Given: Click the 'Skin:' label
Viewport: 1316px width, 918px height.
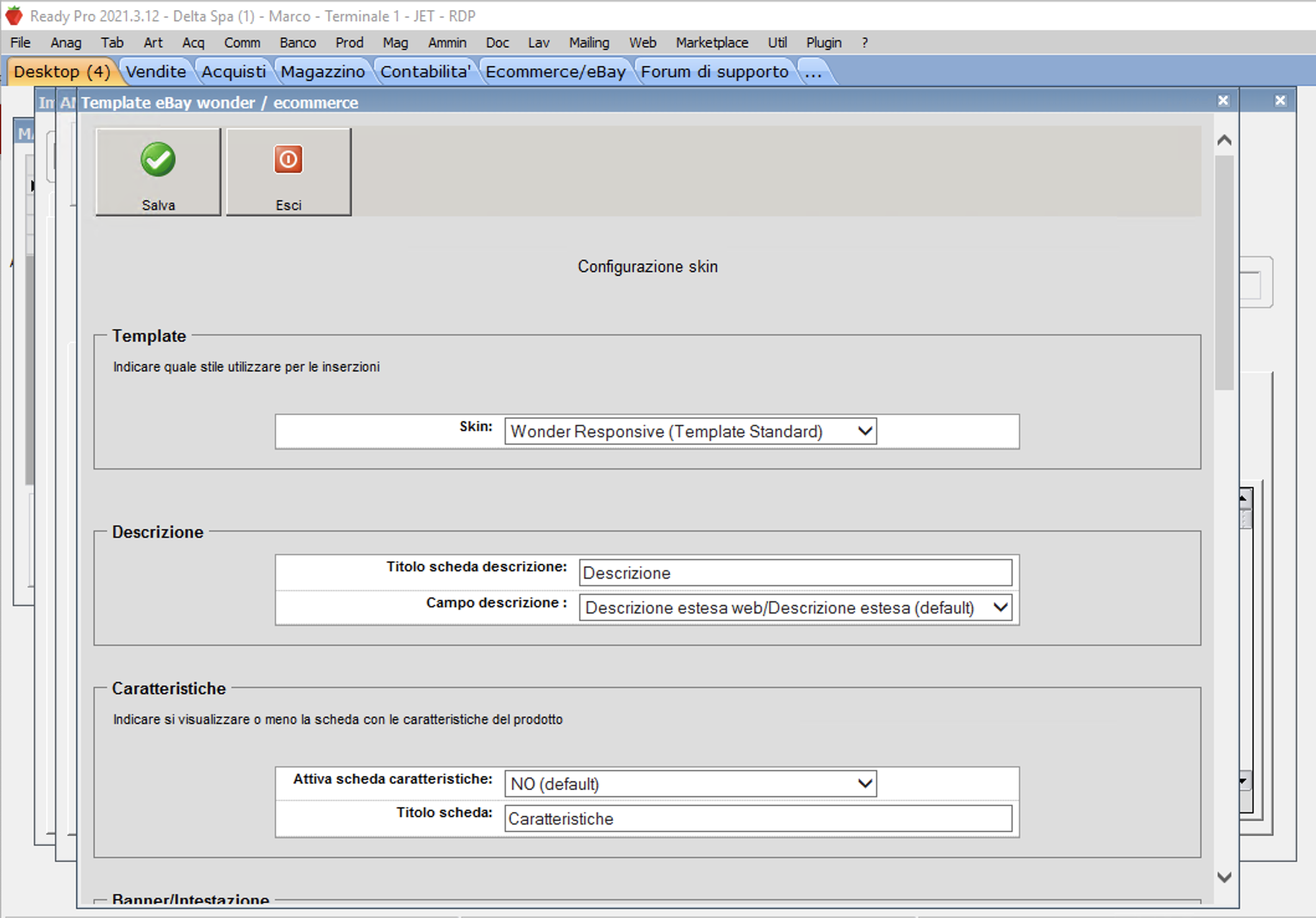Looking at the screenshot, I should [x=476, y=426].
